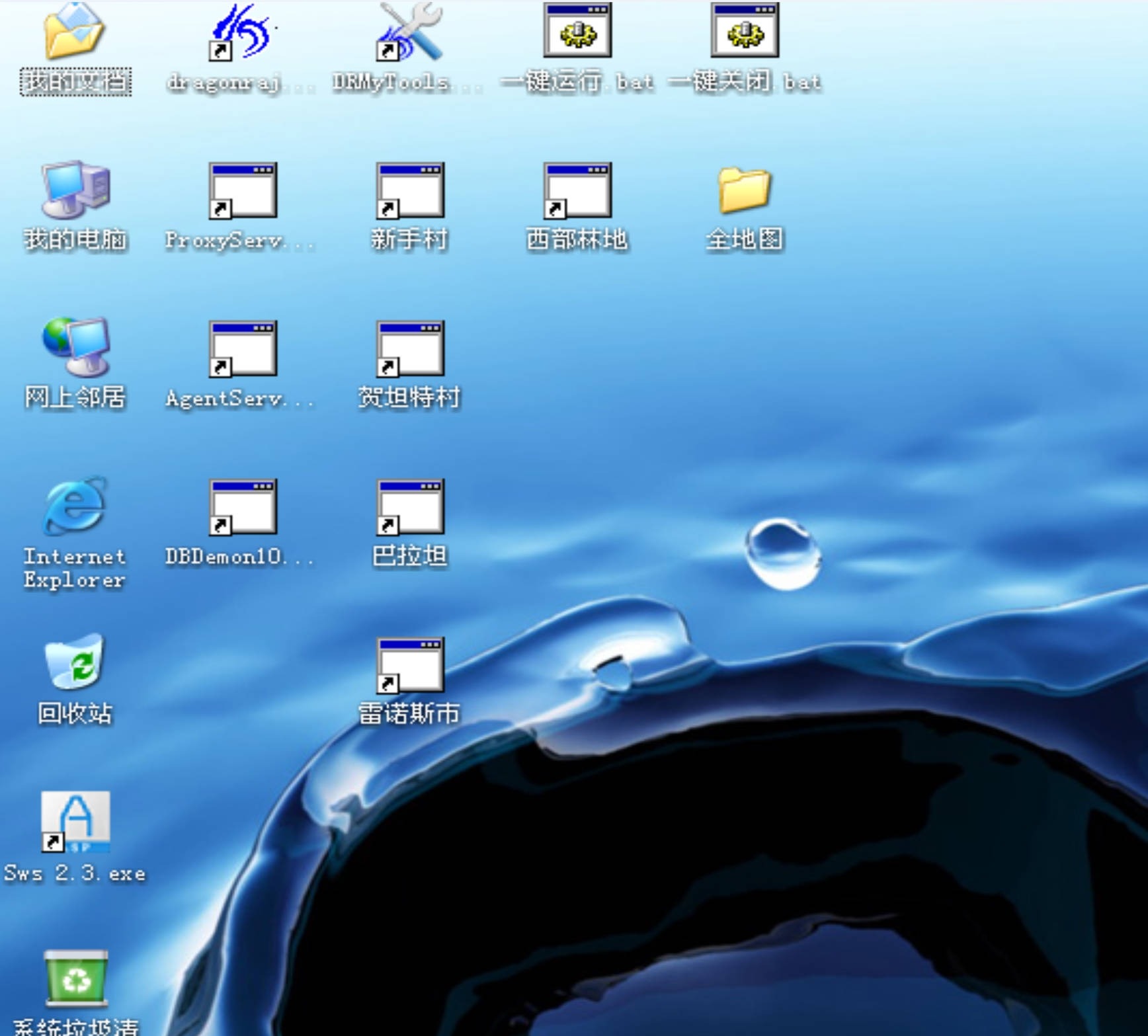The image size is (1148, 1036).
Task: Select the 贺坦特村 shortcut
Action: [409, 349]
